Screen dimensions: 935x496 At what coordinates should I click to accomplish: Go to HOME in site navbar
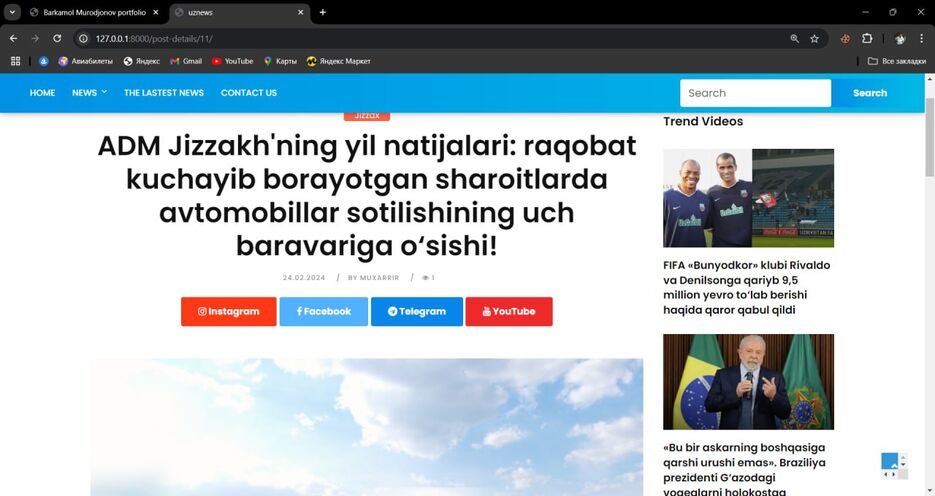click(42, 92)
